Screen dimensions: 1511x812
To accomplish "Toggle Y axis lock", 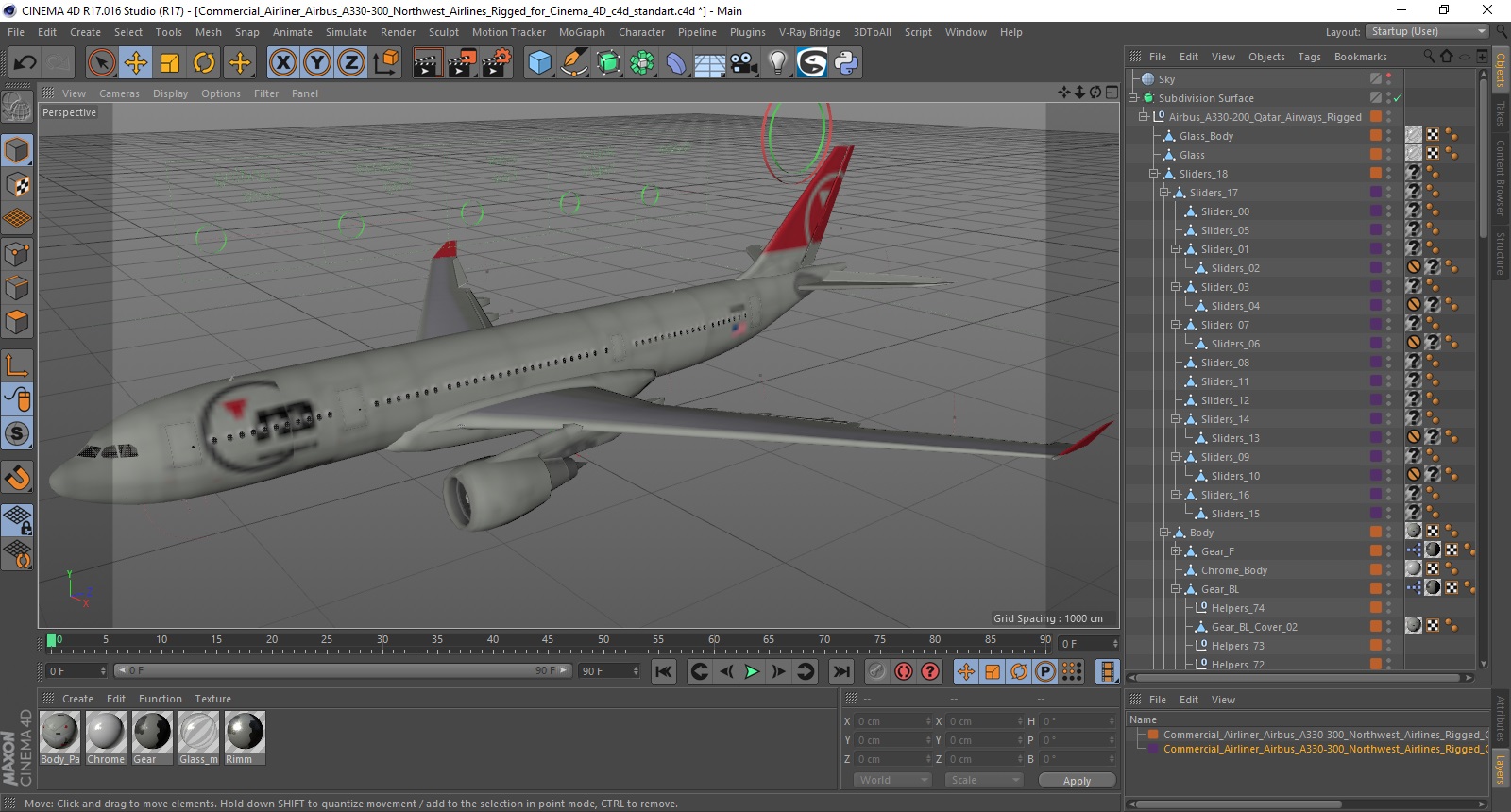I will pyautogui.click(x=317, y=63).
